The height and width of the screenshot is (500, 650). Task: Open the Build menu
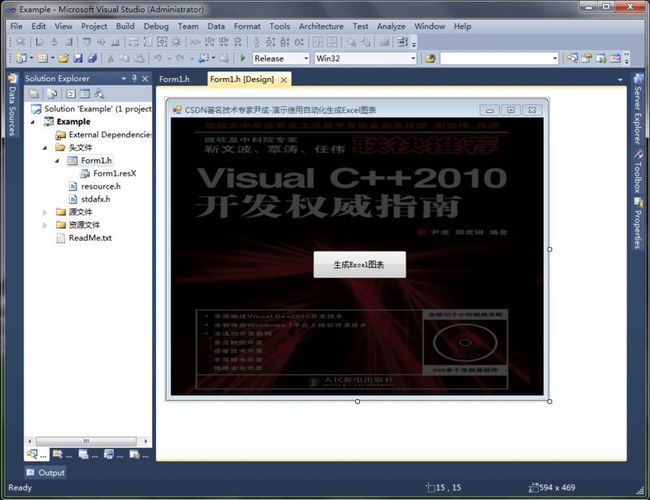point(125,26)
